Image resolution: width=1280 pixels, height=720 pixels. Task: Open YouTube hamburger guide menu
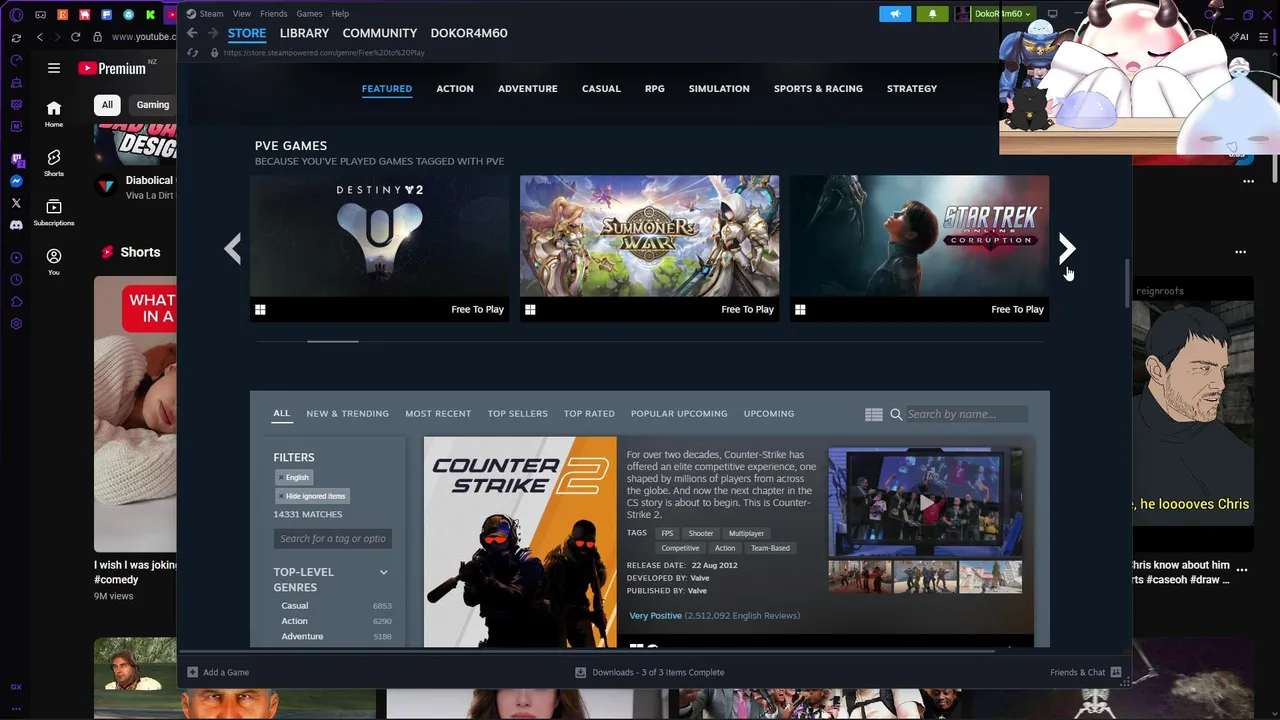(x=54, y=68)
